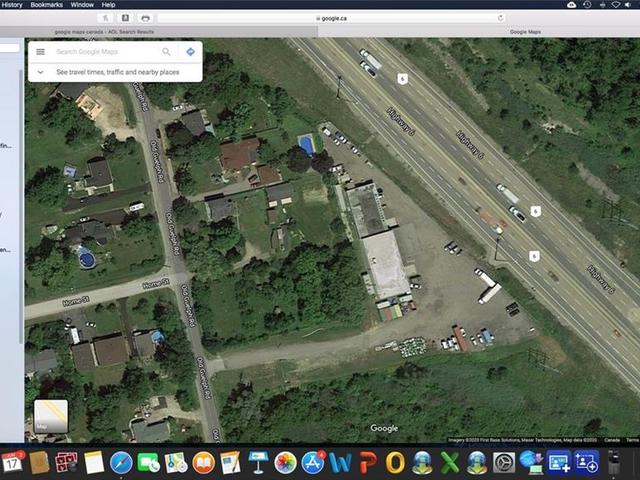Click the Canada link in the map footer
This screenshot has width=640, height=480.
611,440
